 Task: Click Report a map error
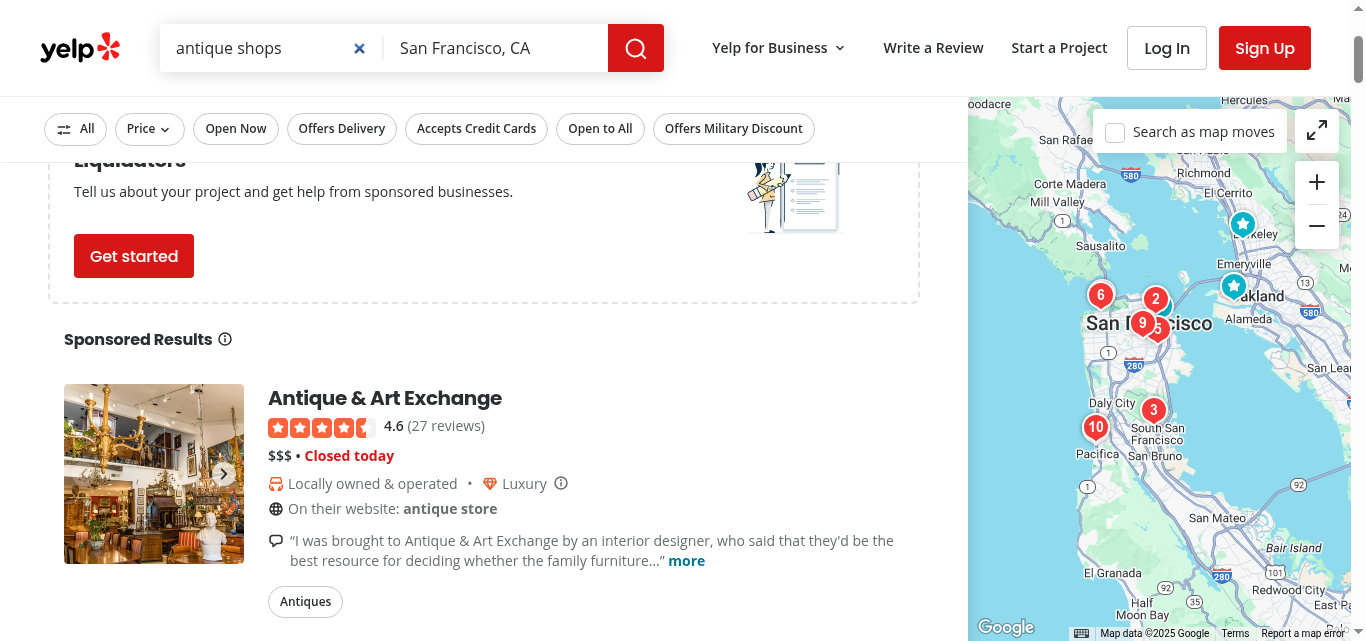[x=1303, y=633]
